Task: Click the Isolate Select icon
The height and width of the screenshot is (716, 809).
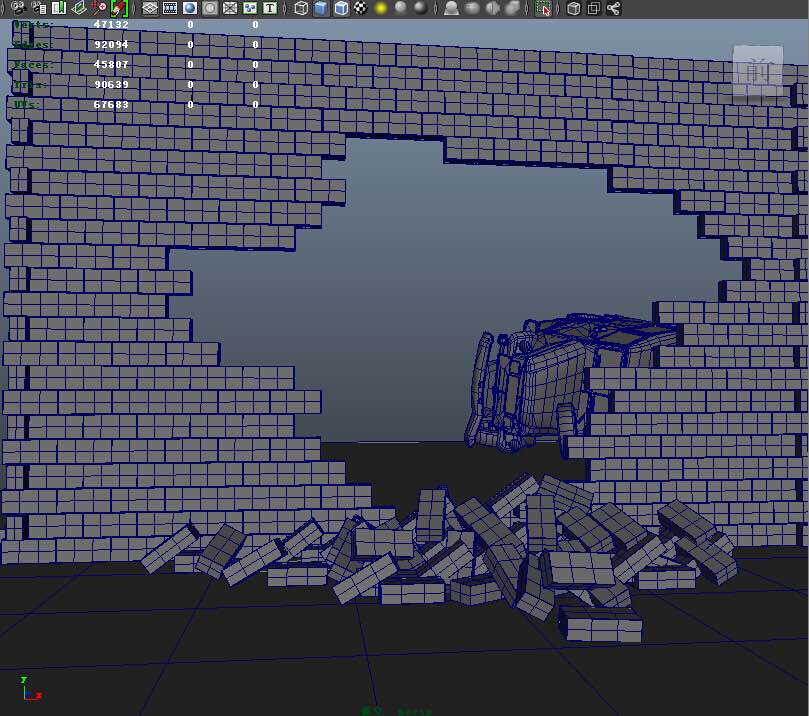Action: (x=543, y=8)
